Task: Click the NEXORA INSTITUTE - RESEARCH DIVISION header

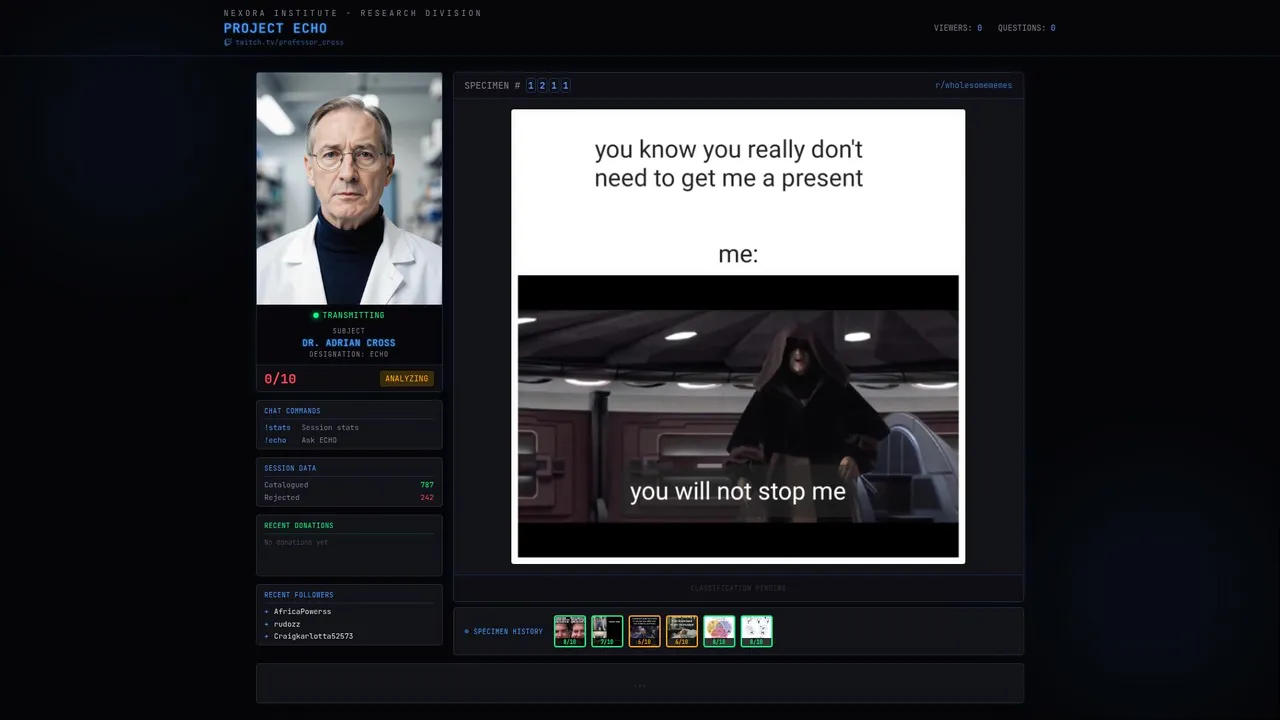Action: pos(352,13)
